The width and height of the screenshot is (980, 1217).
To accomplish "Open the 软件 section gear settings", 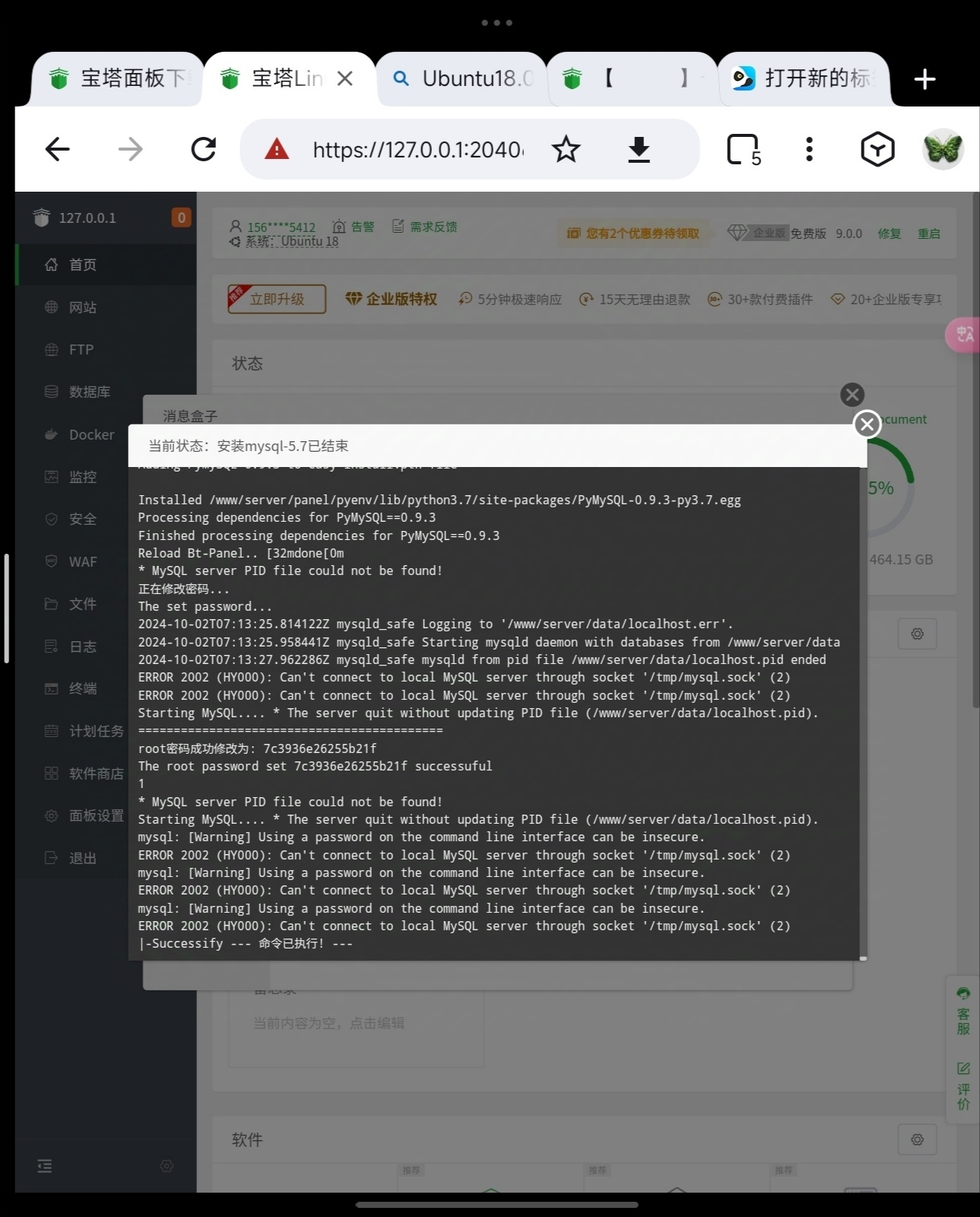I will tap(917, 1139).
